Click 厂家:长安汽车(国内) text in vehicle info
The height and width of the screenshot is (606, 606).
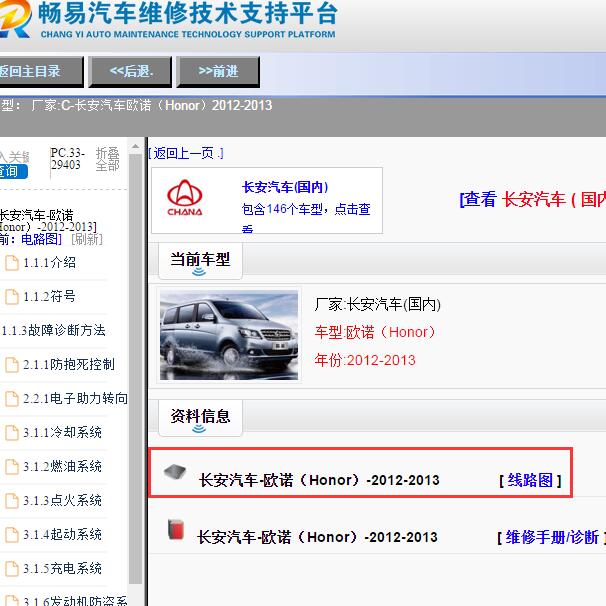378,305
